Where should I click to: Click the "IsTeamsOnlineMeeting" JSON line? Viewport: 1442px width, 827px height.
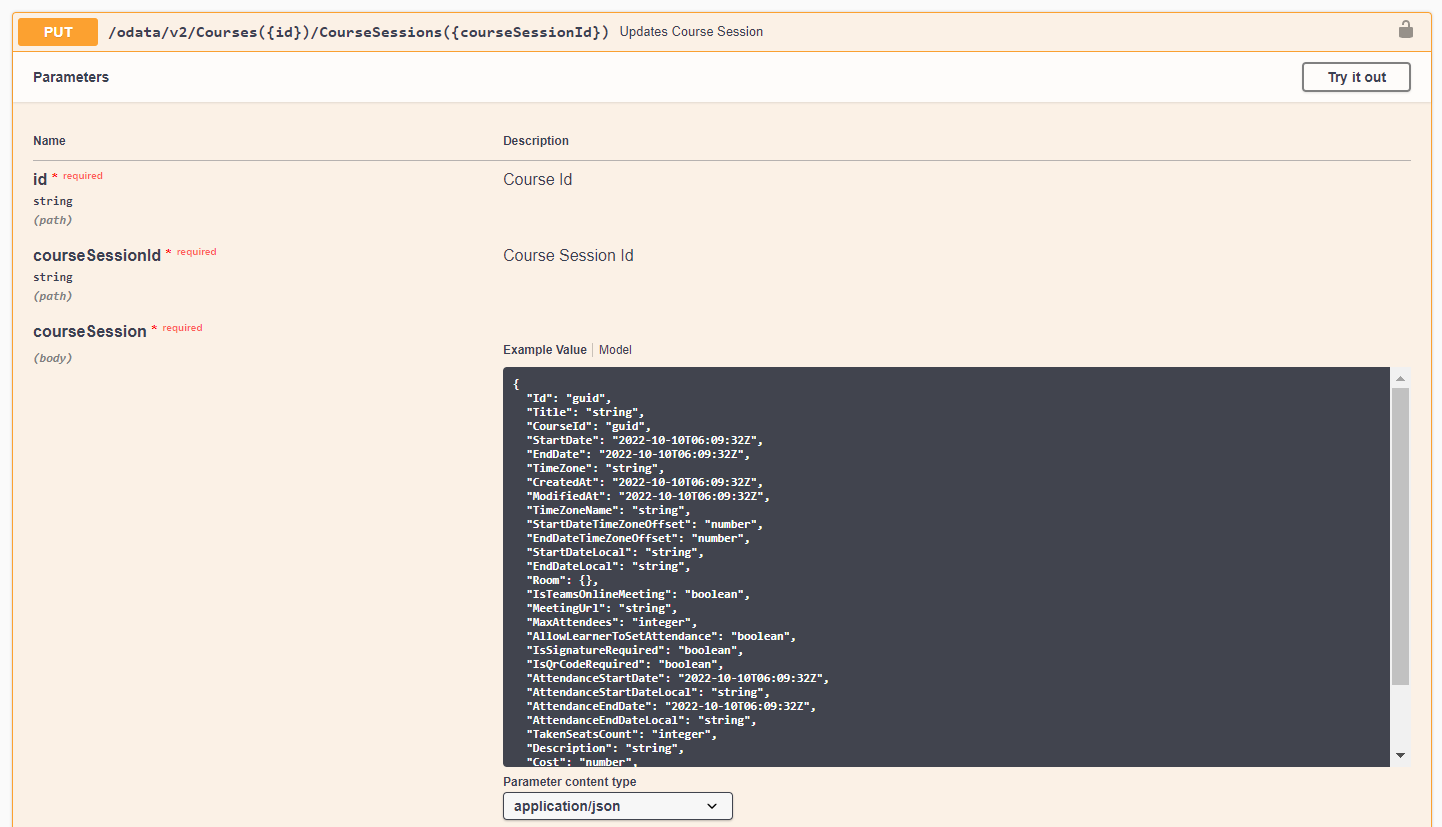tap(638, 594)
